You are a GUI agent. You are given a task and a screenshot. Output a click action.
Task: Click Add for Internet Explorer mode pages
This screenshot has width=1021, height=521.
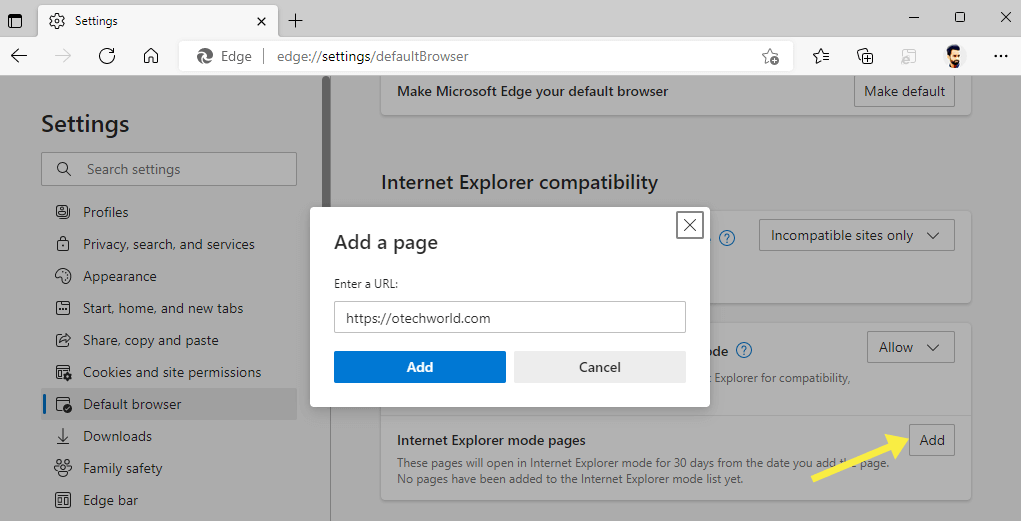(932, 440)
